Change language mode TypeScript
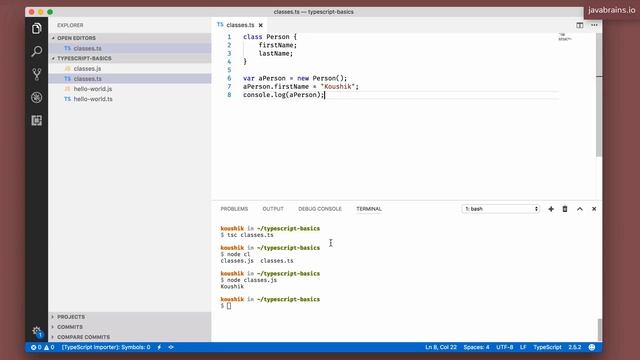The image size is (640, 360). (547, 347)
